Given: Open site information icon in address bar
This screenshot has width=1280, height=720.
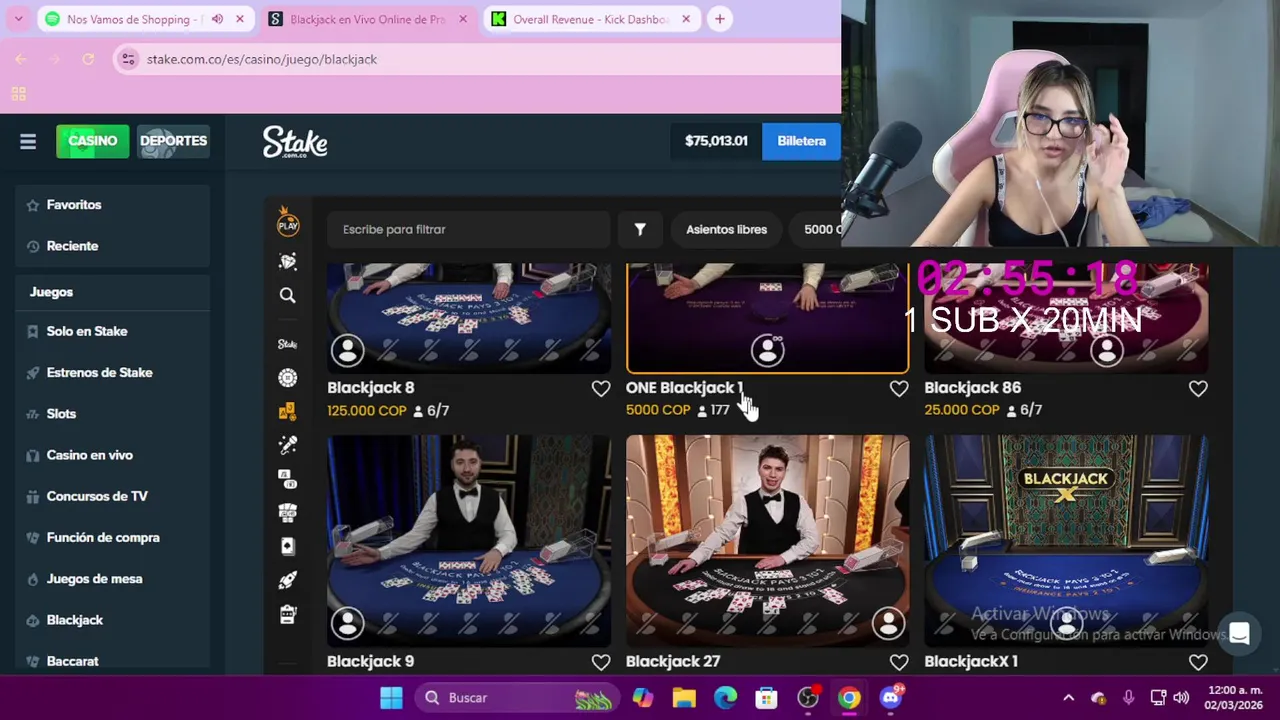Looking at the screenshot, I should (x=128, y=59).
